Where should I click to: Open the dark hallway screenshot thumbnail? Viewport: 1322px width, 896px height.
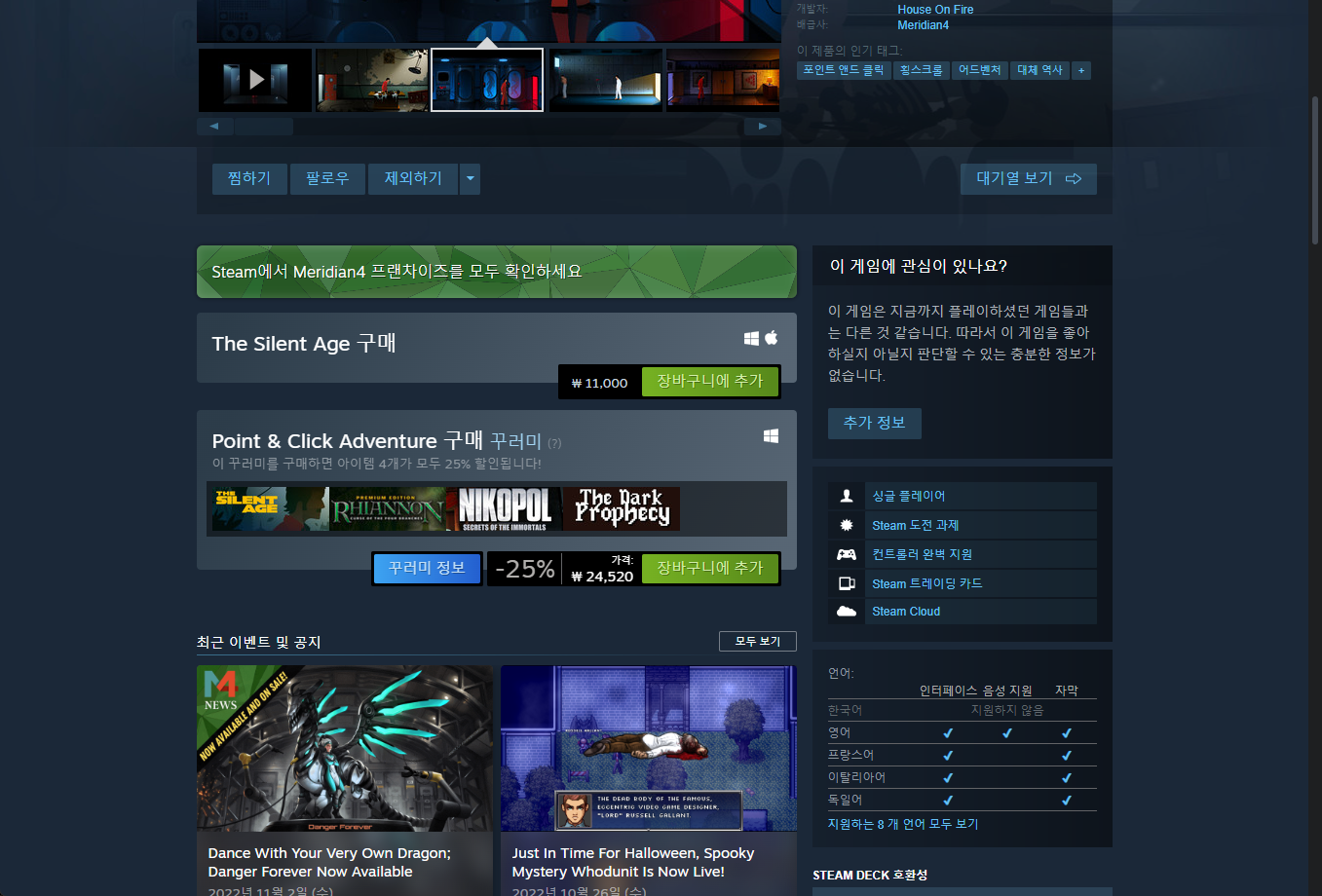click(606, 80)
